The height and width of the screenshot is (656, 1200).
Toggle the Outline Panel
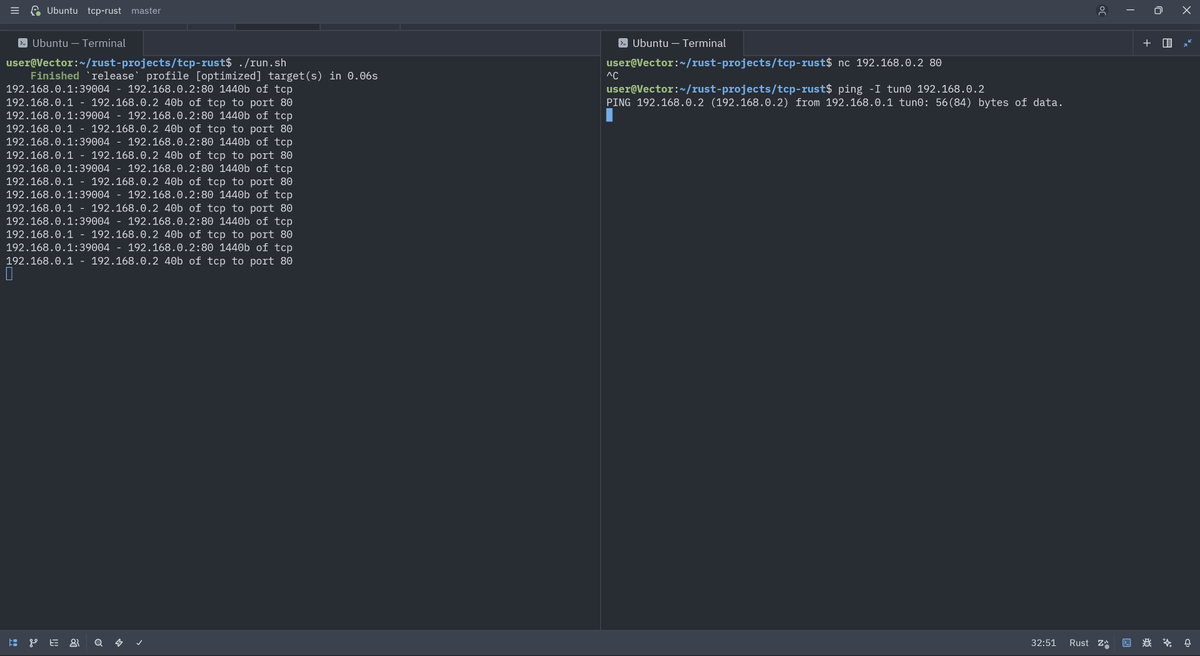pyautogui.click(x=54, y=643)
